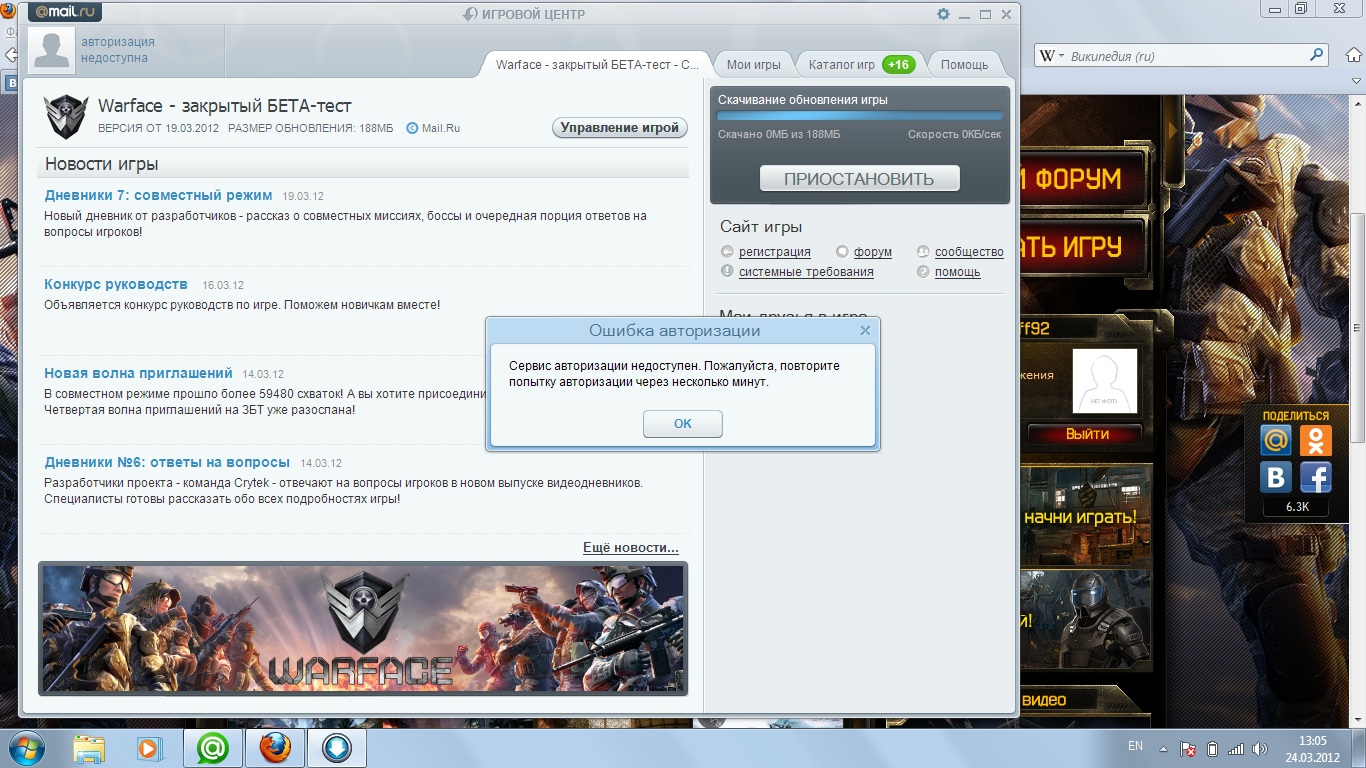1366x768 pixels.
Task: Focus the Википедия search field in Firefox
Action: [x=1185, y=56]
